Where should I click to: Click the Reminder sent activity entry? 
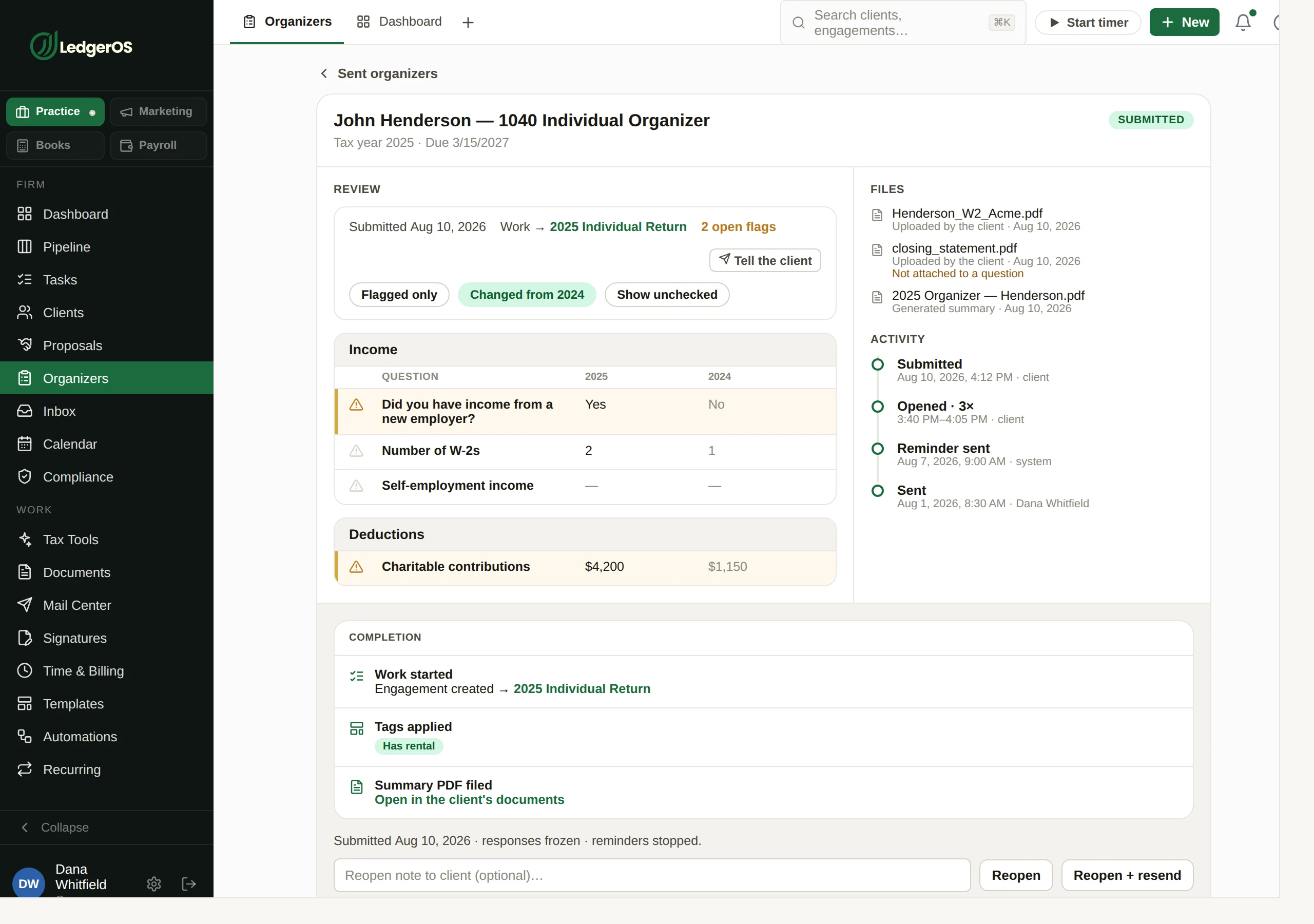[x=974, y=454]
